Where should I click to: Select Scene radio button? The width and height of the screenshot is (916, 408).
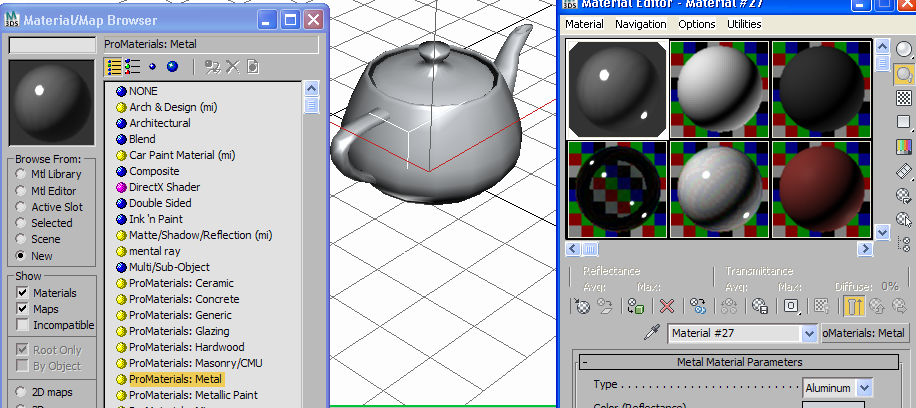click(x=21, y=239)
